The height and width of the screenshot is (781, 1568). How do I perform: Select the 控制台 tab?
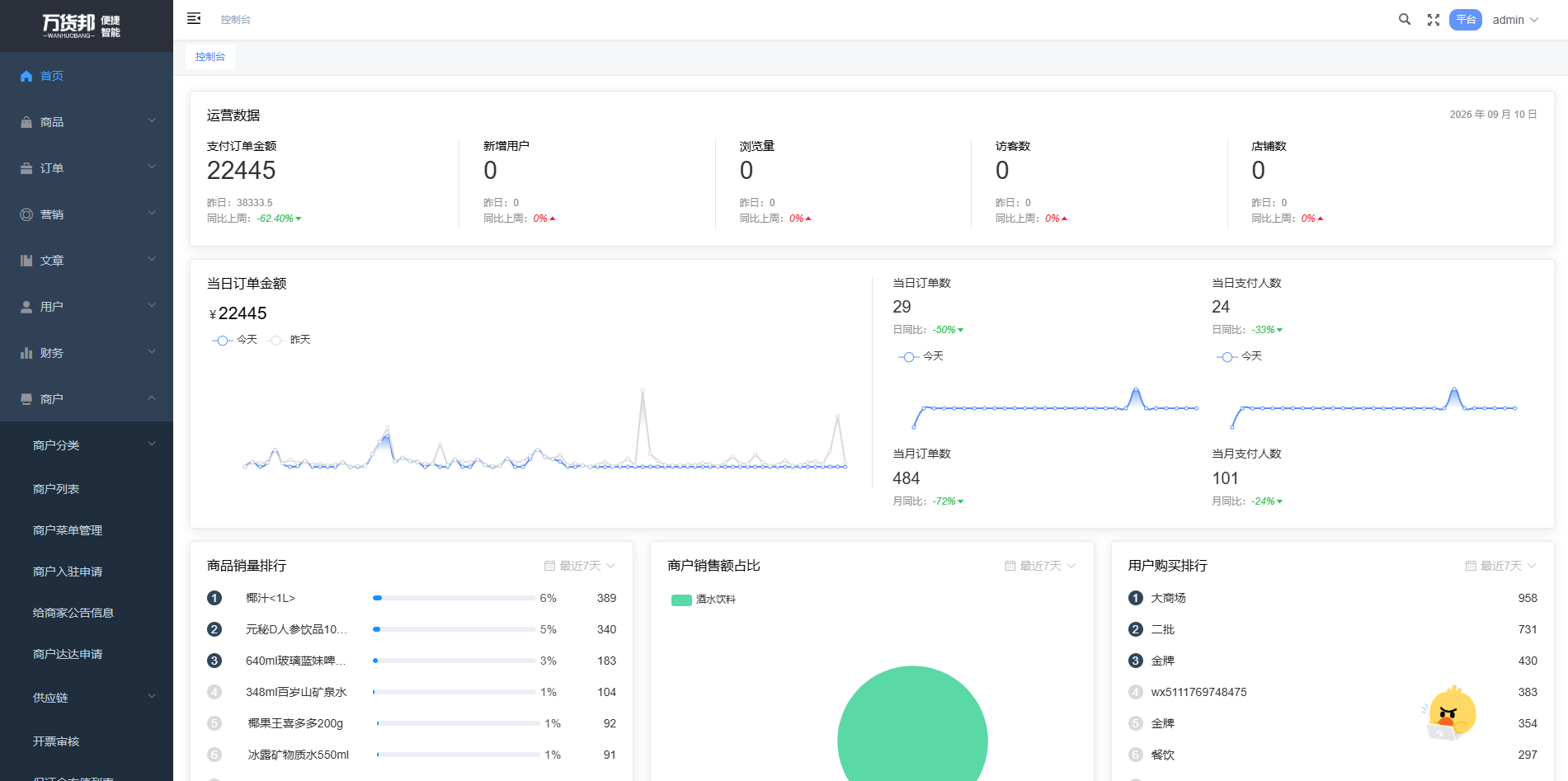click(x=210, y=57)
